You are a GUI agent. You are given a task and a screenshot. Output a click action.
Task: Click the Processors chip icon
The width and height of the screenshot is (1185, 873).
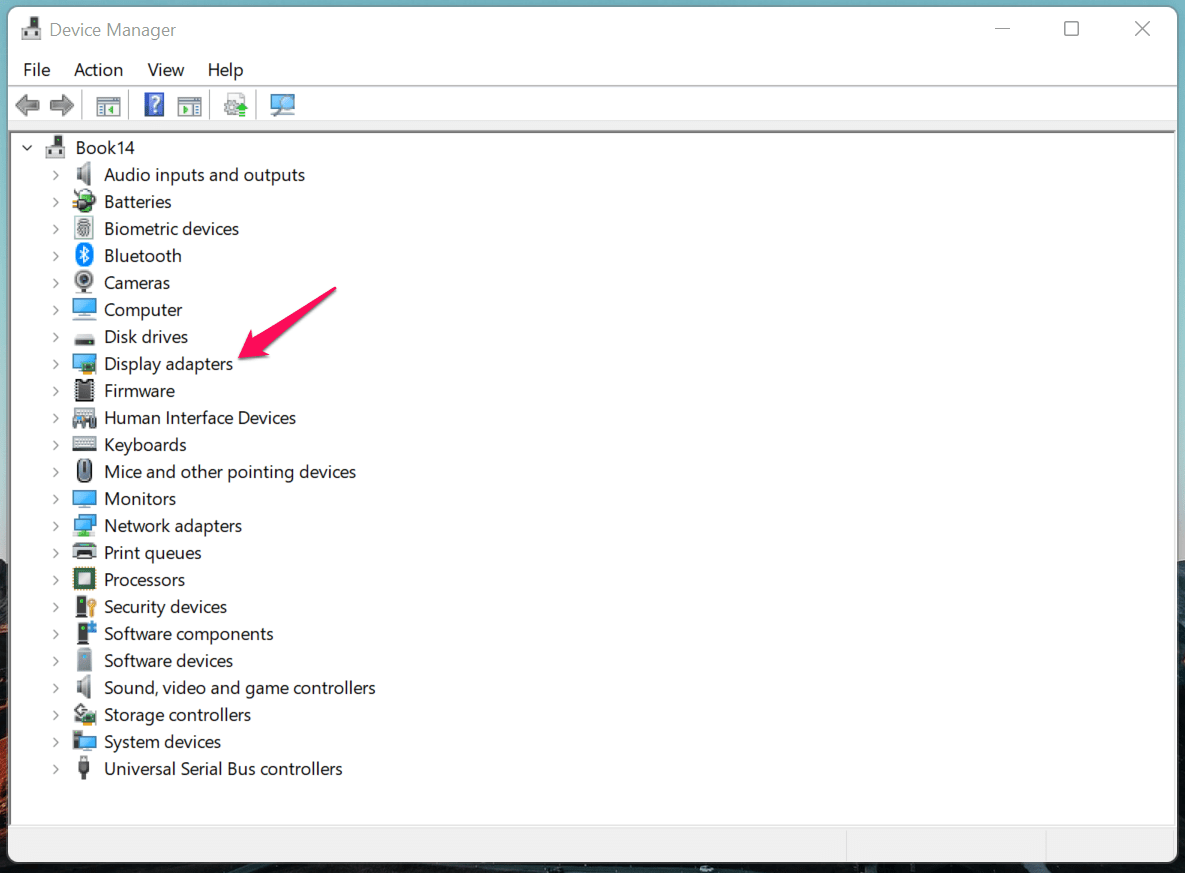[85, 580]
